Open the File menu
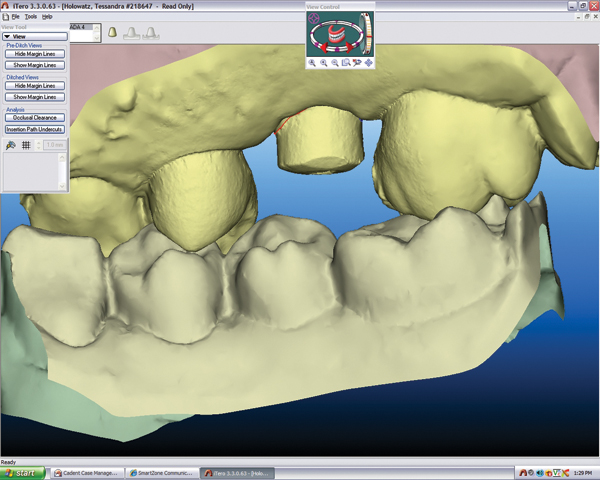 (x=18, y=17)
